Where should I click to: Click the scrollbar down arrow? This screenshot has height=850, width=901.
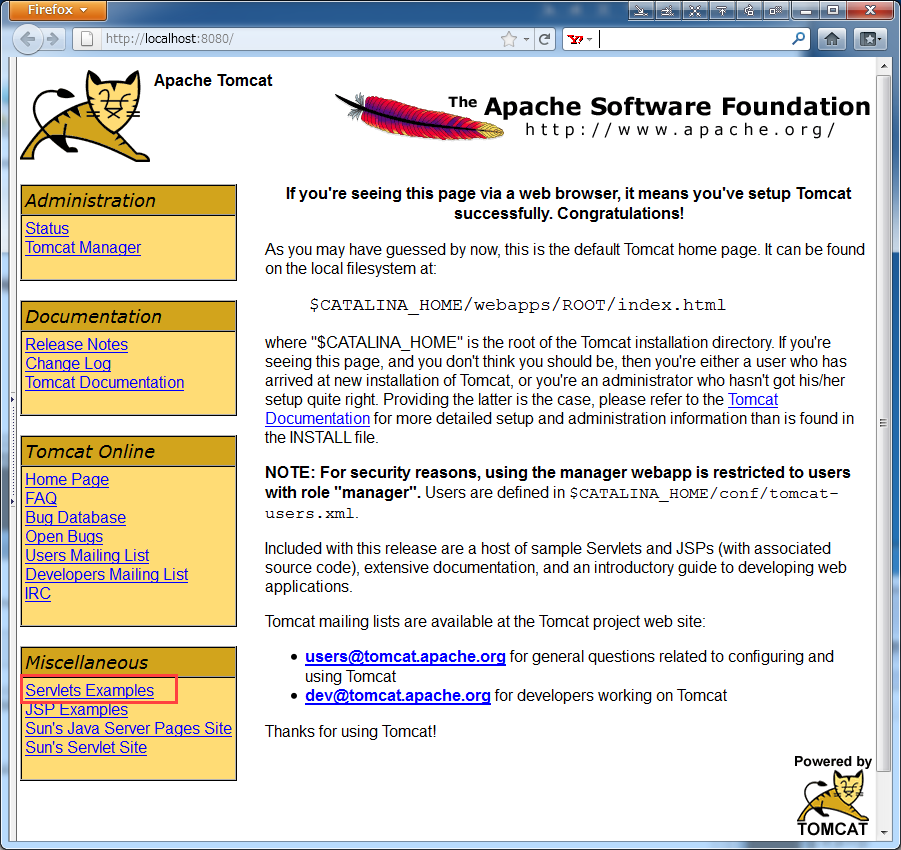click(884, 832)
